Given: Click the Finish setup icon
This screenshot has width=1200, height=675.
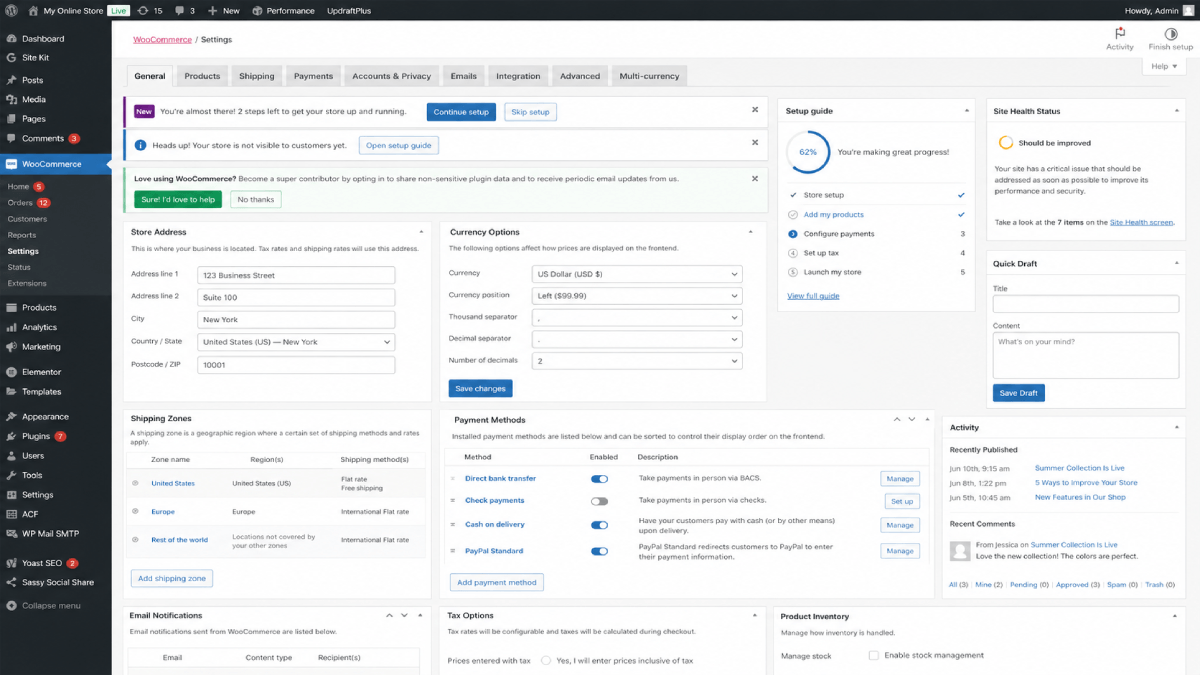Looking at the screenshot, I should point(1171,39).
